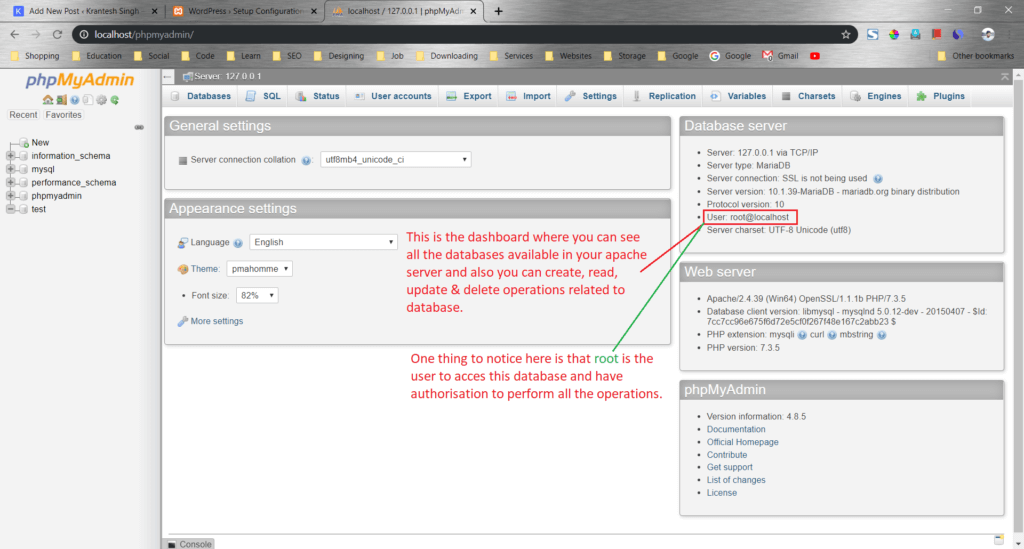
Task: Click the help icon after curl extension
Action: [x=832, y=335]
